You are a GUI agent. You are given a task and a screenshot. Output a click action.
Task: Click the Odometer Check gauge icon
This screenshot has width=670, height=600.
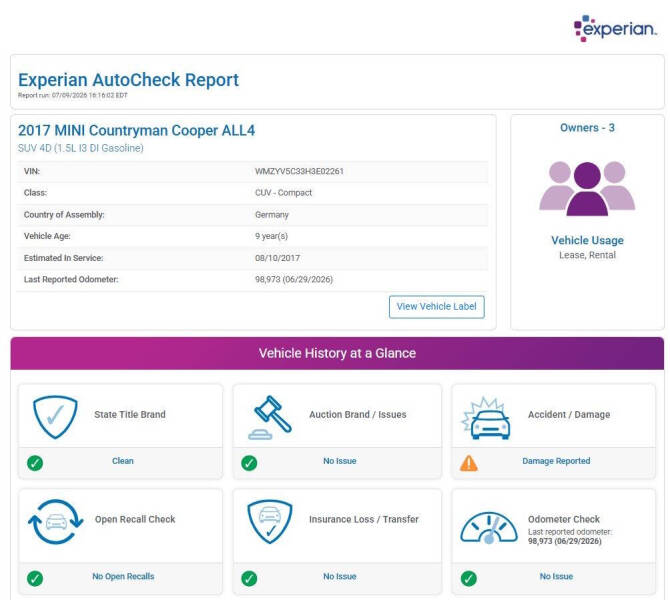click(489, 528)
